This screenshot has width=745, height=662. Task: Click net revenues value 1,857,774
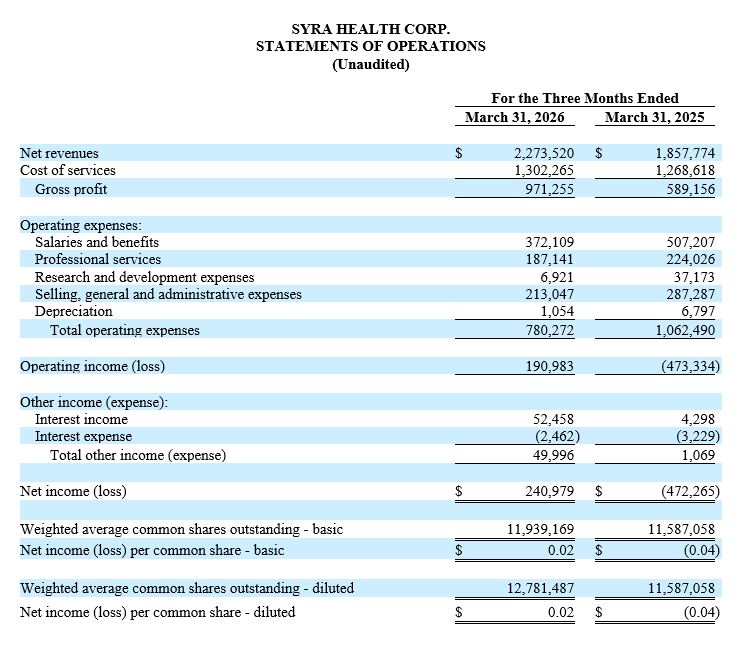pos(685,153)
